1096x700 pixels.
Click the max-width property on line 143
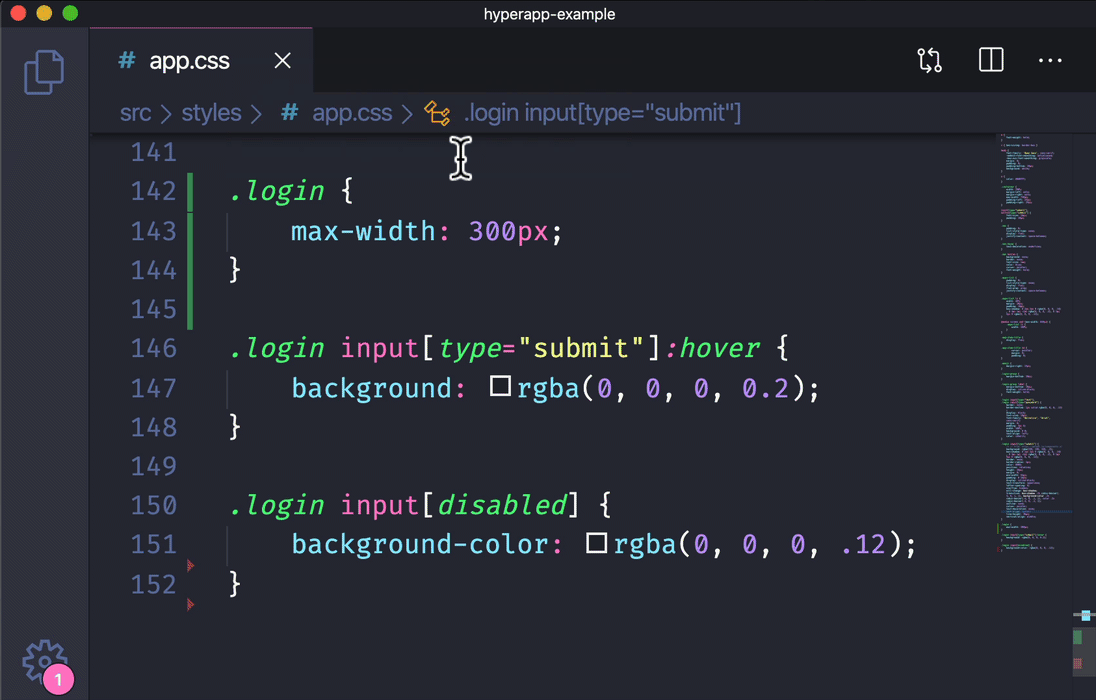click(x=363, y=231)
